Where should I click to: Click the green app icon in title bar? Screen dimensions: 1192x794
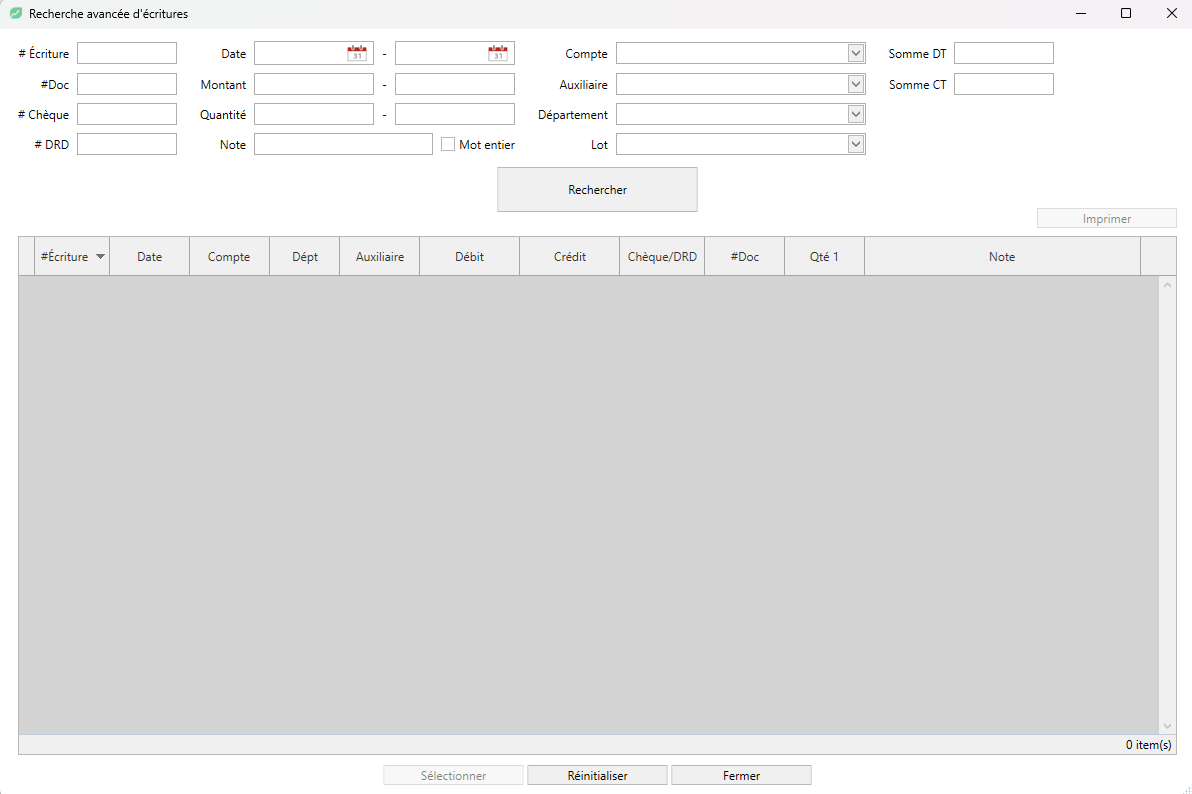pos(15,14)
